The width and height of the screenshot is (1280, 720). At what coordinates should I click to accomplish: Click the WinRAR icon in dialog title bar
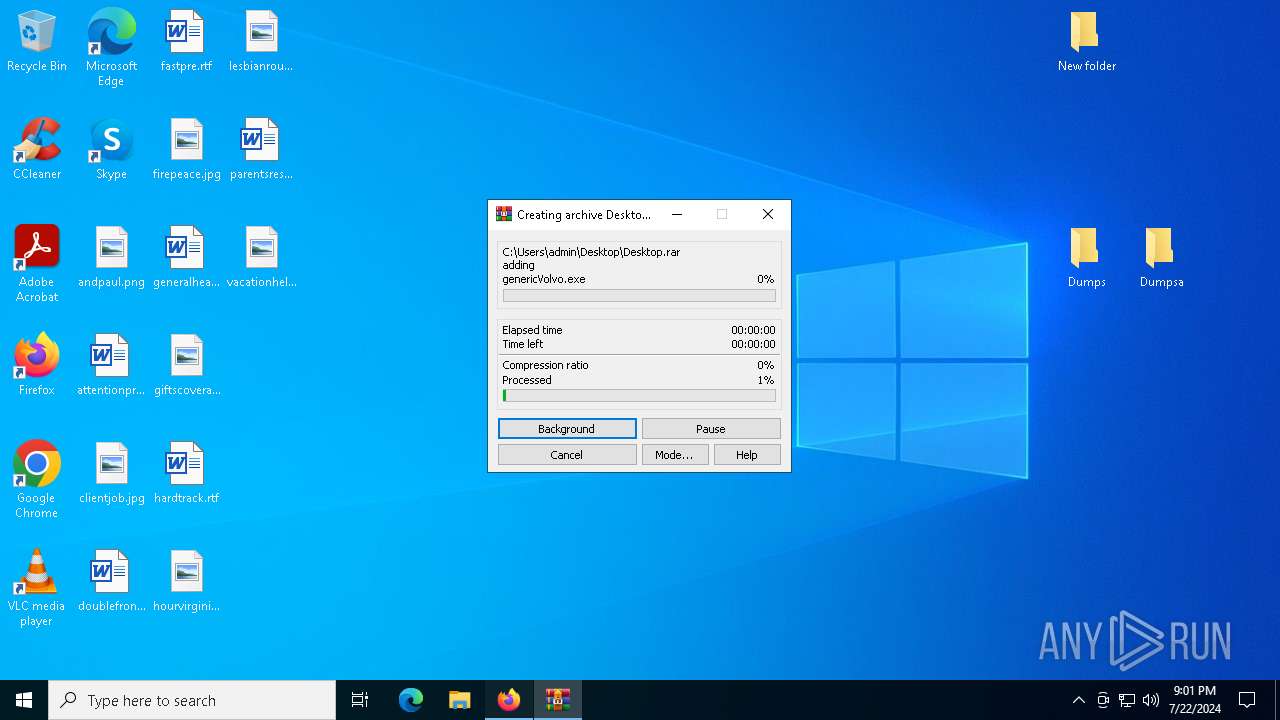coord(504,214)
